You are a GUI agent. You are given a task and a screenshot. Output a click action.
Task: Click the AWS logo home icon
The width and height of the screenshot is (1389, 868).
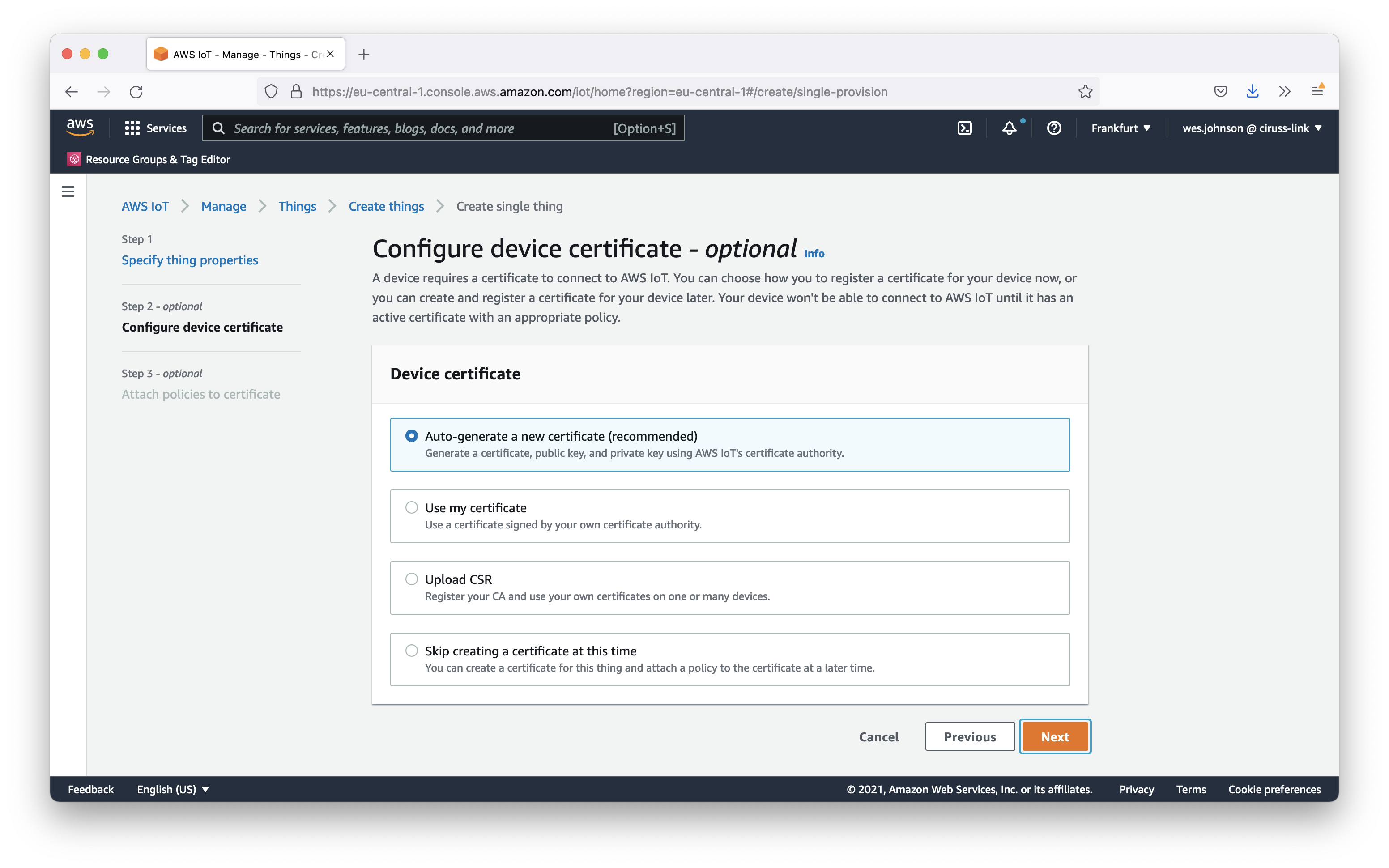point(80,128)
